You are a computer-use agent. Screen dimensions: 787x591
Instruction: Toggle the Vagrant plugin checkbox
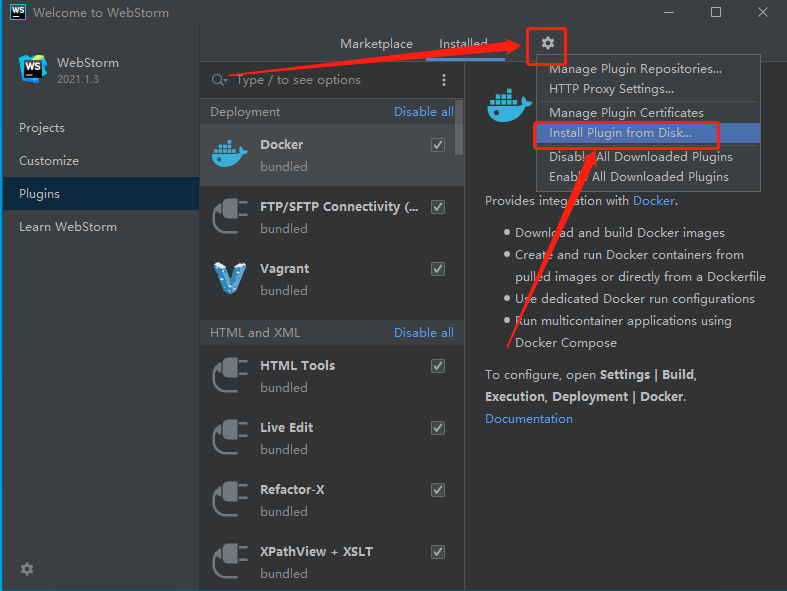click(438, 269)
